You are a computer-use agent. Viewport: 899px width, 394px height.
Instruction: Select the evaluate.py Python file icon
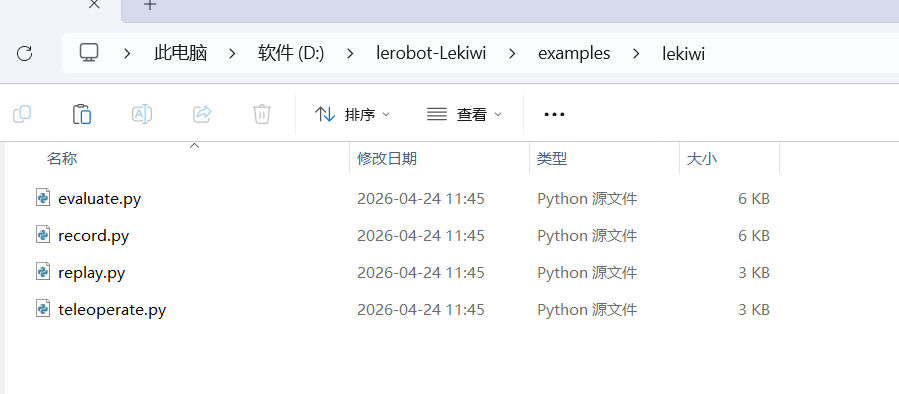tap(43, 198)
